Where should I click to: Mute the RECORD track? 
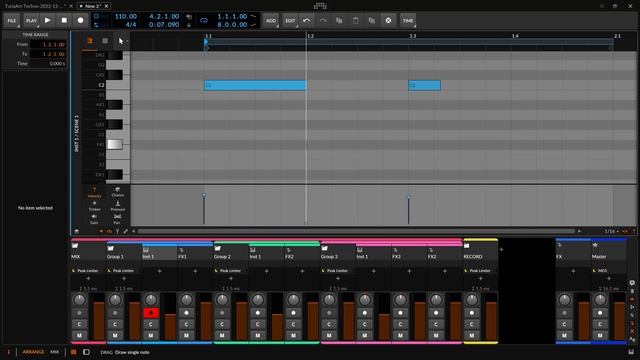pyautogui.click(x=472, y=335)
